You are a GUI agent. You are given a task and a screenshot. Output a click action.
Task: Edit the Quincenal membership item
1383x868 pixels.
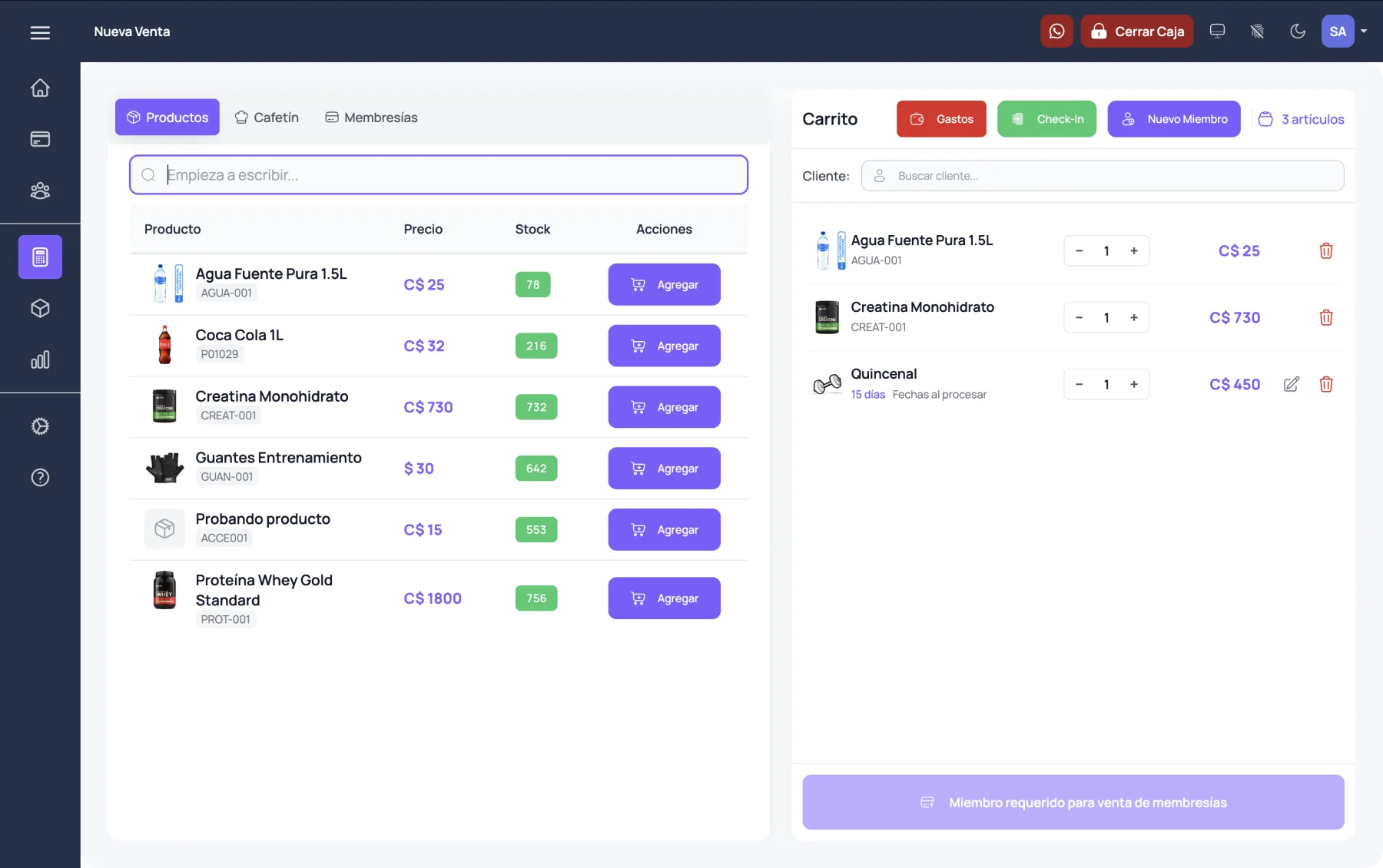pyautogui.click(x=1292, y=384)
